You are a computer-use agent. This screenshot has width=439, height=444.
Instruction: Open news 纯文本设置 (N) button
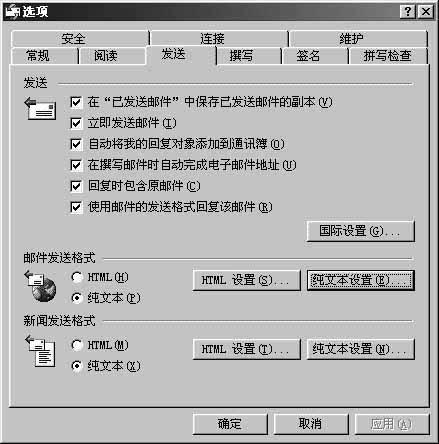tap(360, 349)
